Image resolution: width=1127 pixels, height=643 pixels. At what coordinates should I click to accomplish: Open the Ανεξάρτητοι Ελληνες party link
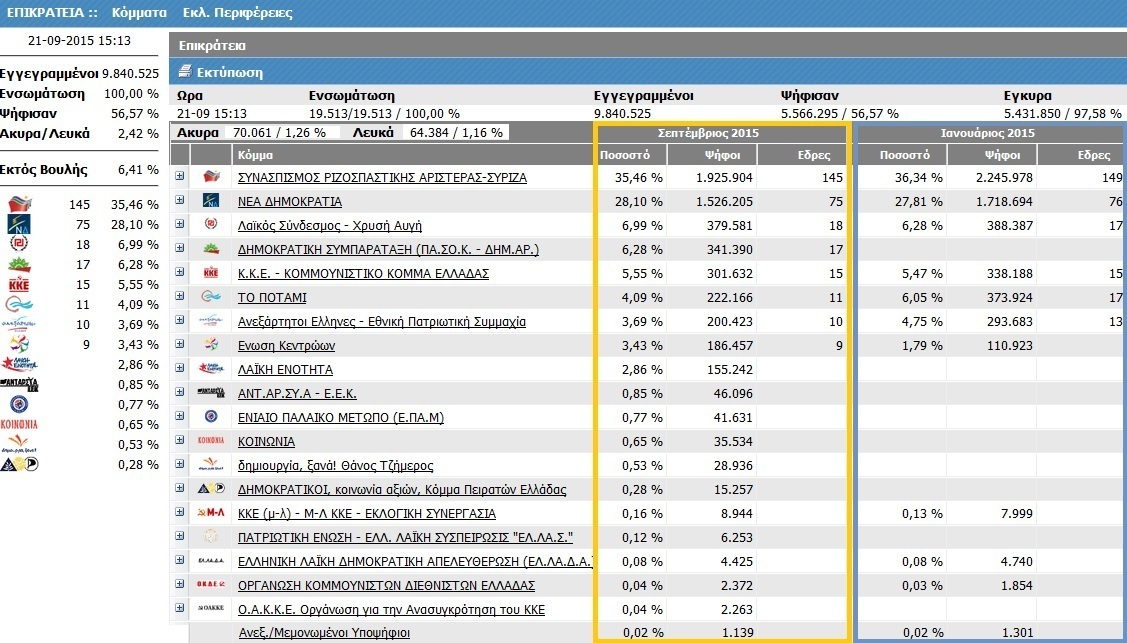(x=382, y=322)
